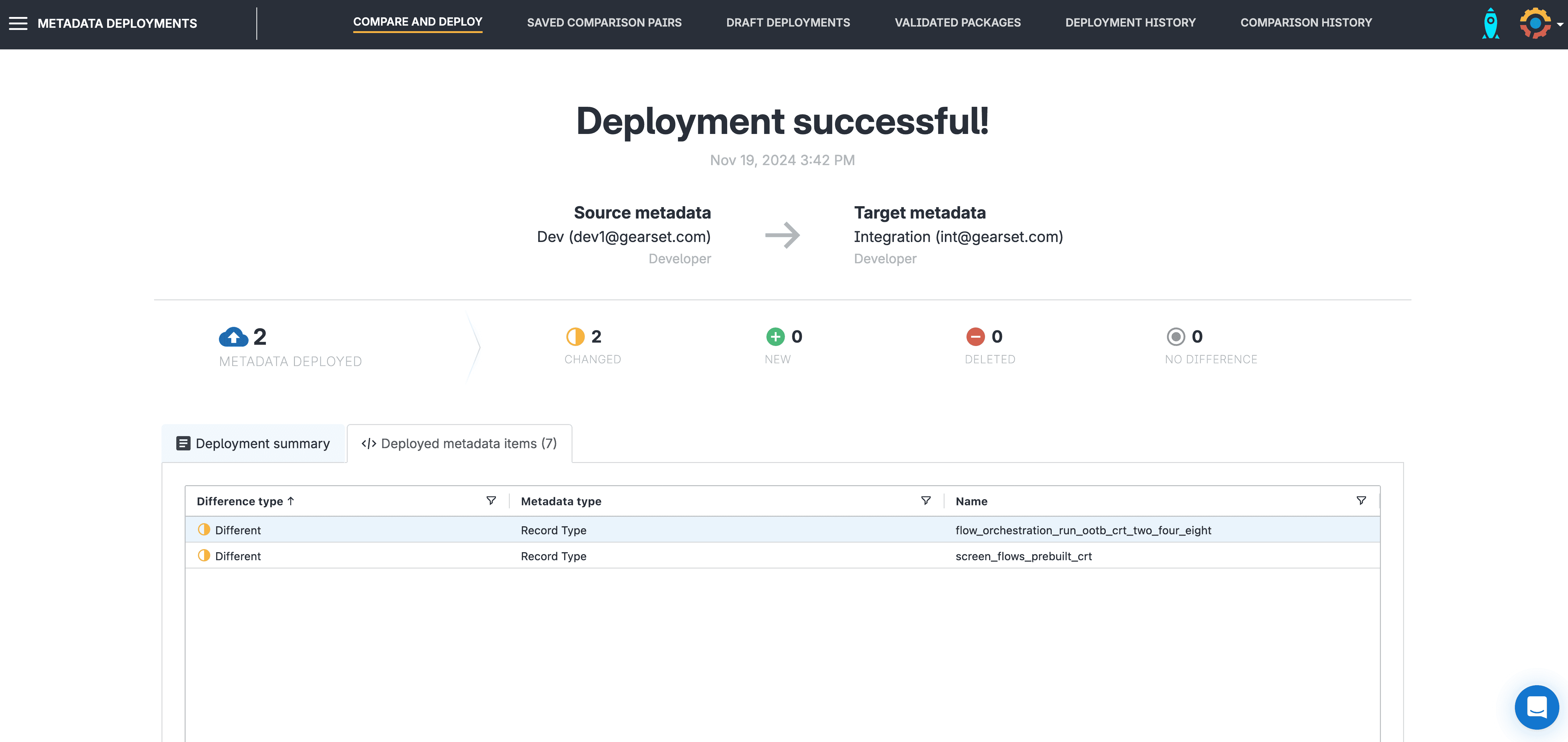Click Different icon in flow_orchestration row
The image size is (1568, 742).
pos(204,530)
